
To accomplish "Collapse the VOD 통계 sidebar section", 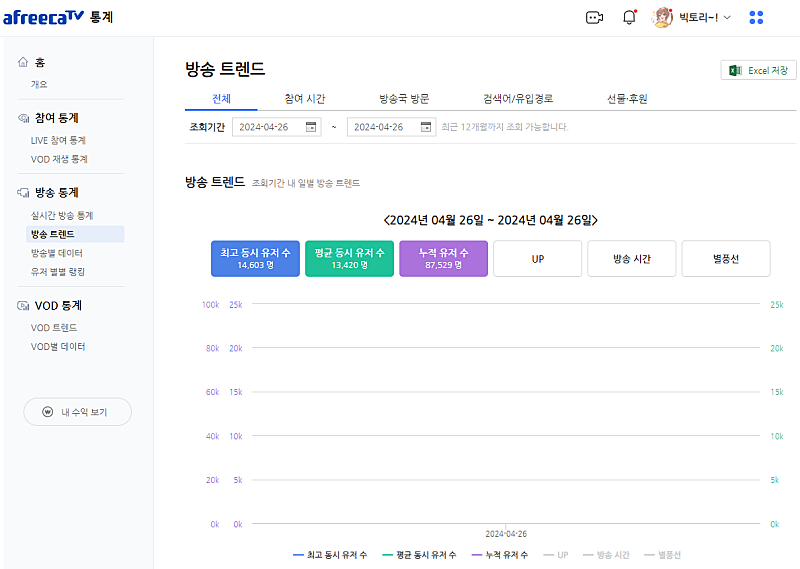I will coord(58,305).
